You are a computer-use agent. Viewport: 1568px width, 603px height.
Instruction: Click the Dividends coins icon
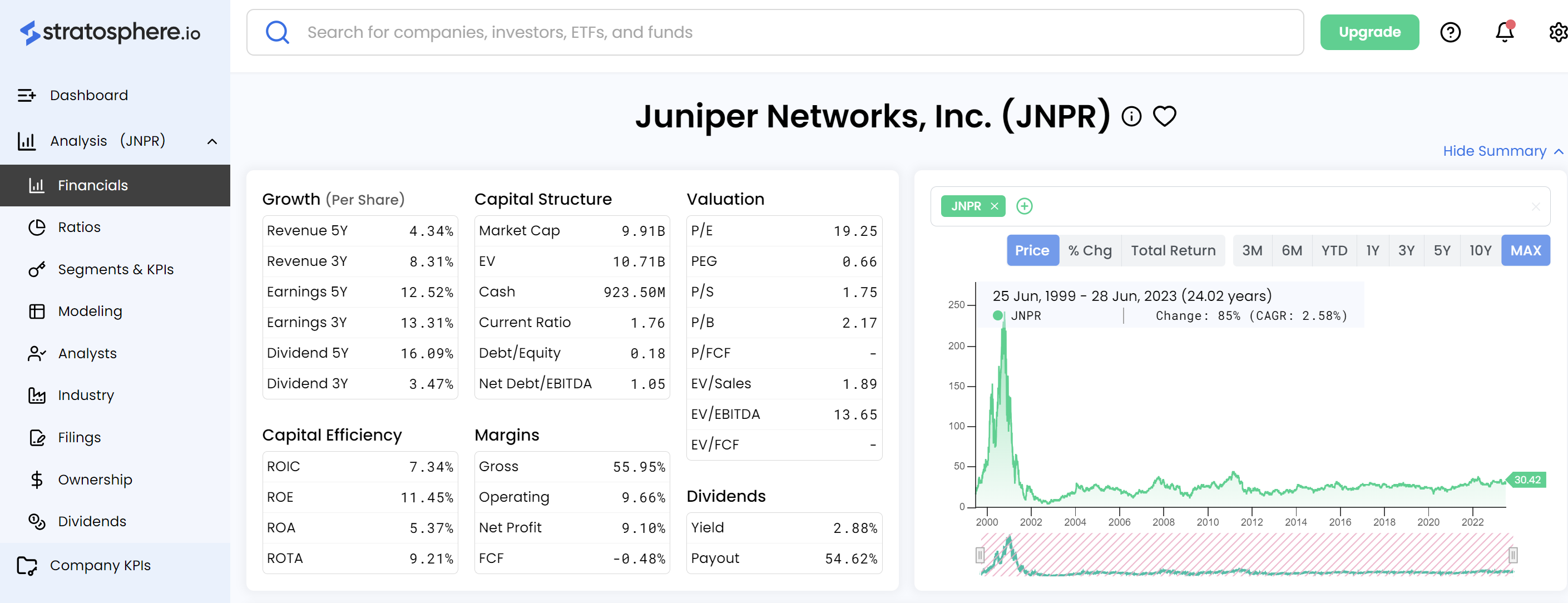[x=37, y=521]
